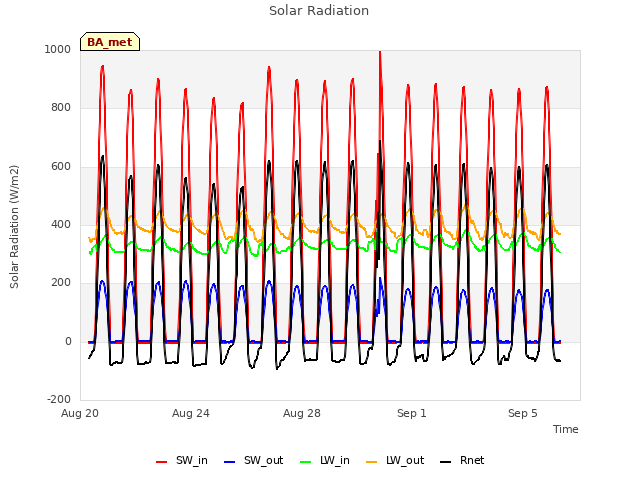Click the black Rnet legend swatch
640x480 pixels.
(x=446, y=462)
